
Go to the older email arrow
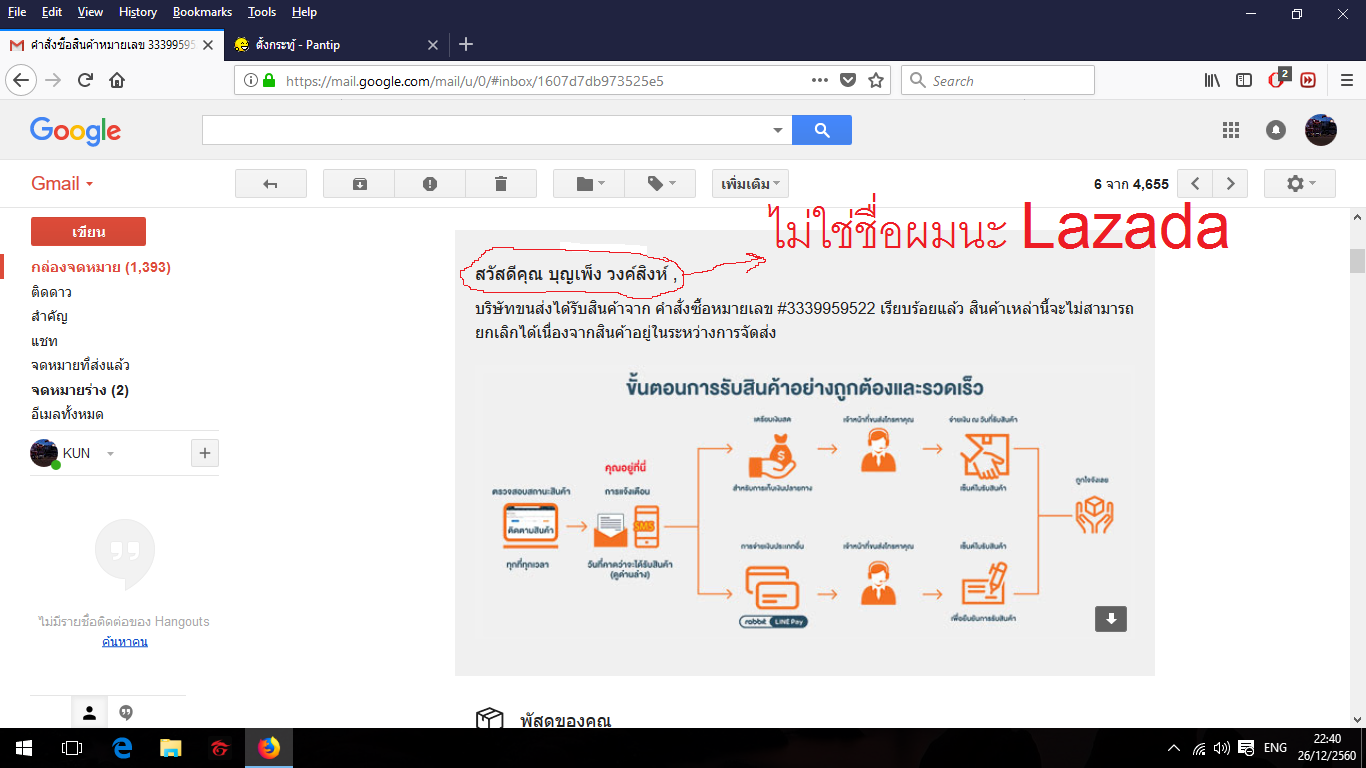(1231, 184)
